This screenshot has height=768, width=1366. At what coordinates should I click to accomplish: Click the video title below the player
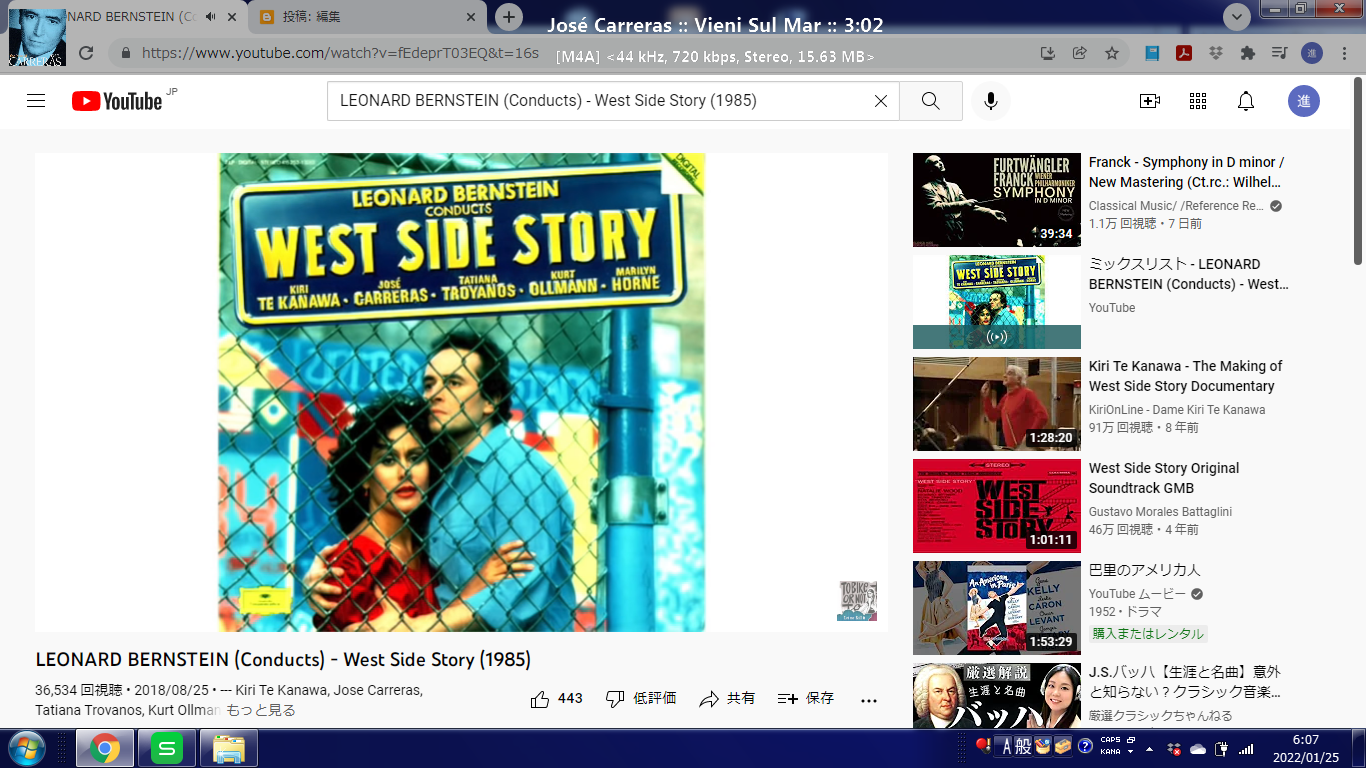point(283,660)
